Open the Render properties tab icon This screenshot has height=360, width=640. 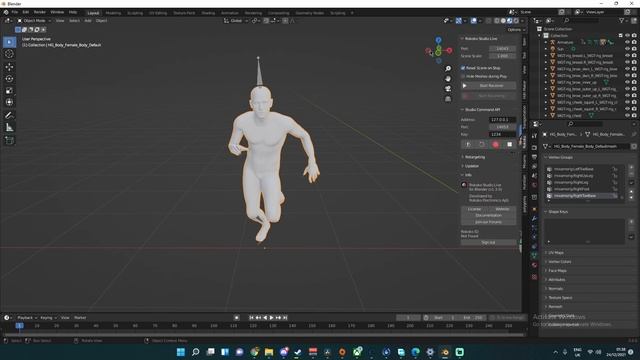click(534, 147)
